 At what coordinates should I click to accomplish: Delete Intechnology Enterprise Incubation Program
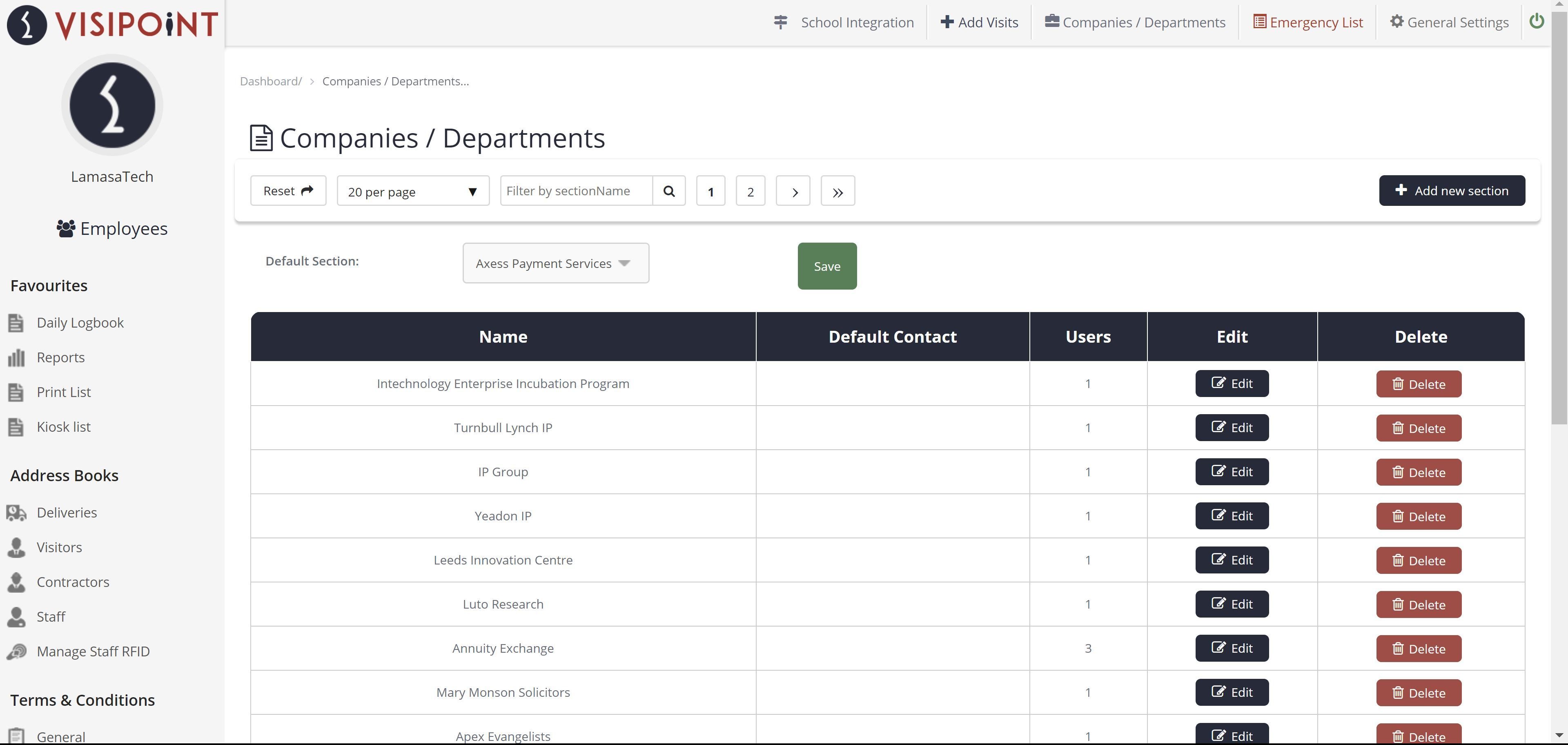[1418, 384]
